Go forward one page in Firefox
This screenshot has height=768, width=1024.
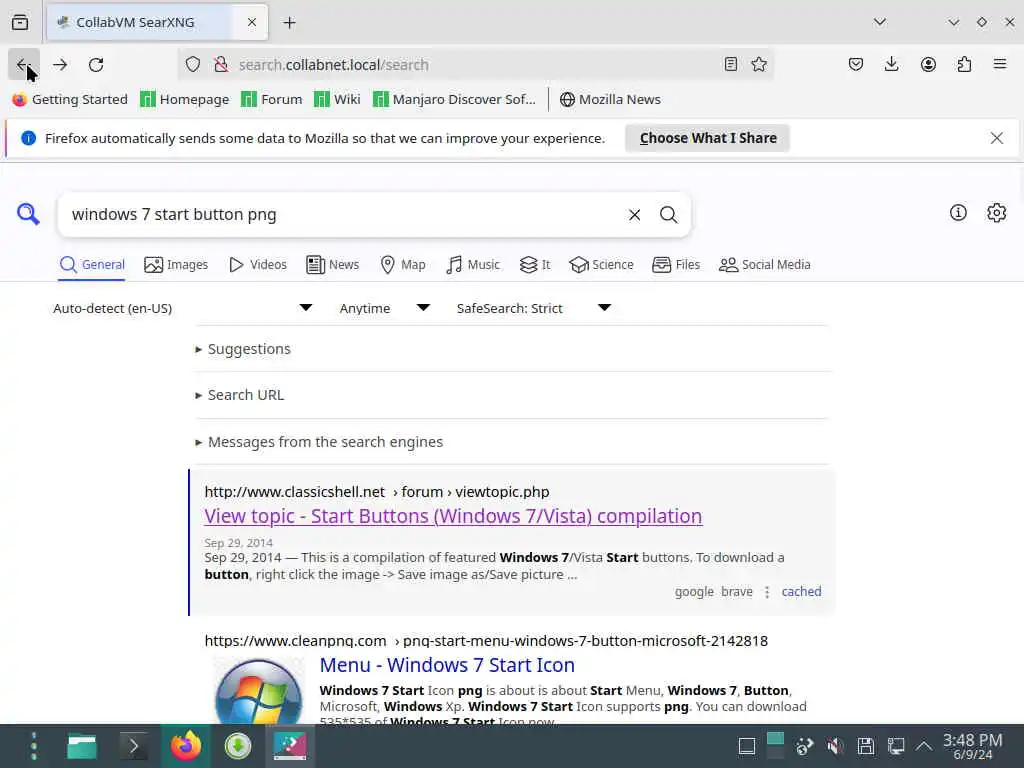click(x=60, y=64)
